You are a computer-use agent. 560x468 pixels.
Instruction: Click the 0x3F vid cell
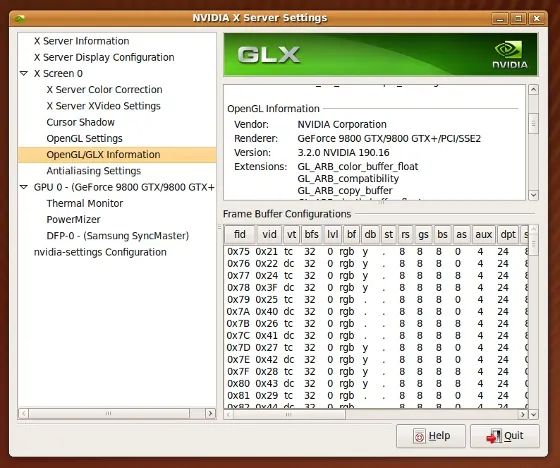266,288
